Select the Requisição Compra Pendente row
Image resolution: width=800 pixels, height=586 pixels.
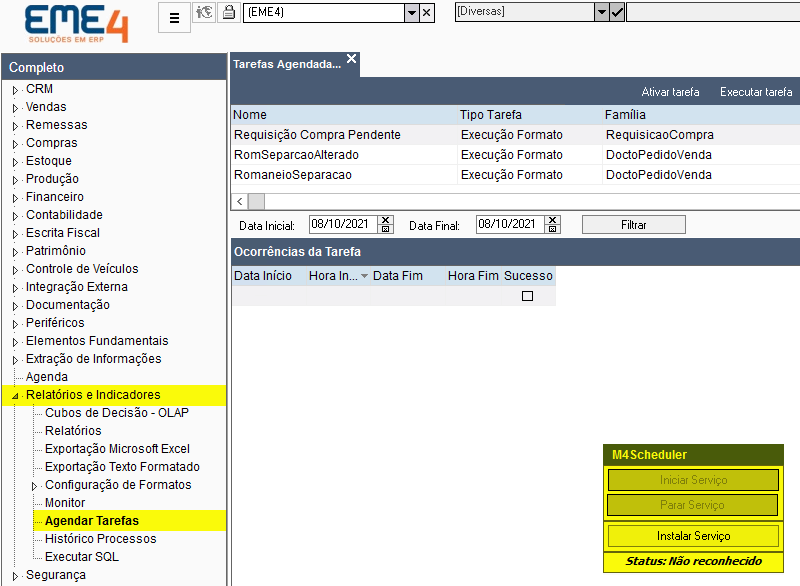(515, 135)
